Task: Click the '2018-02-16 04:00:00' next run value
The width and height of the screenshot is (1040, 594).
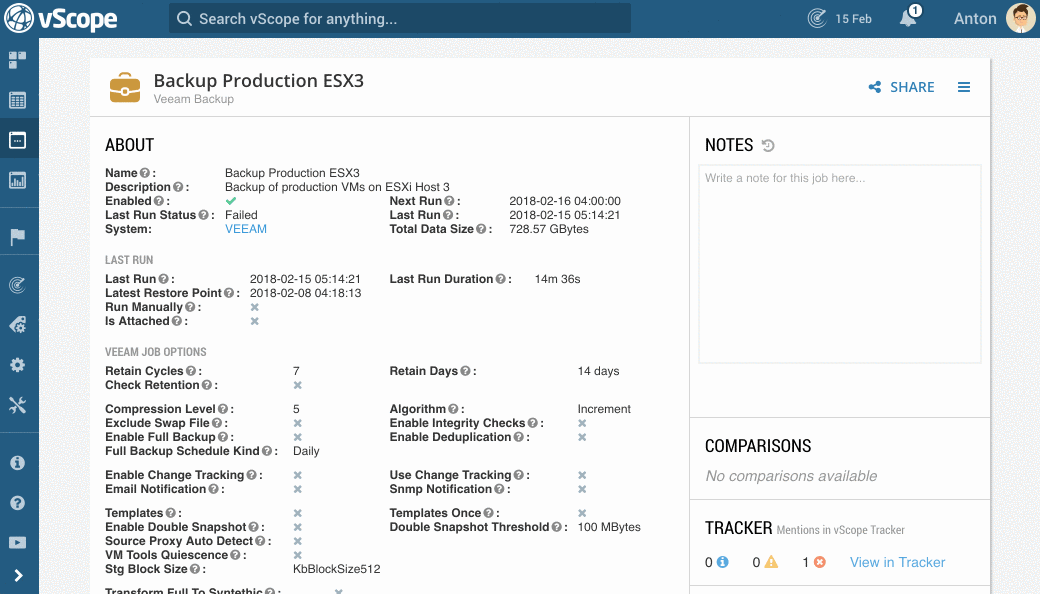Action: tap(564, 201)
